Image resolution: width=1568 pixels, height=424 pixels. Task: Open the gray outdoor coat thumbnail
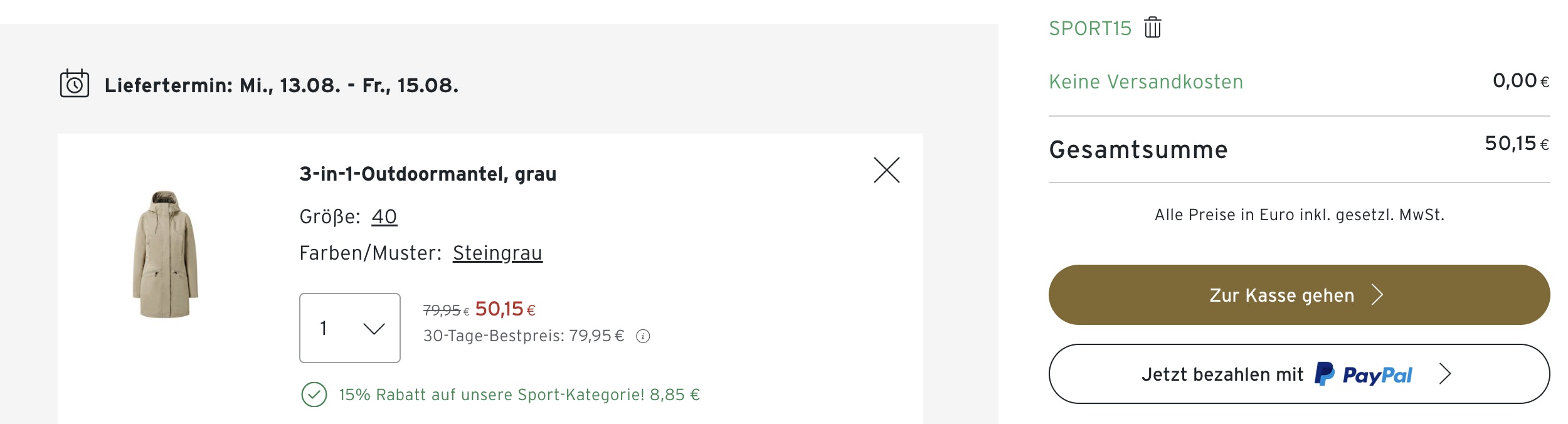(x=166, y=255)
